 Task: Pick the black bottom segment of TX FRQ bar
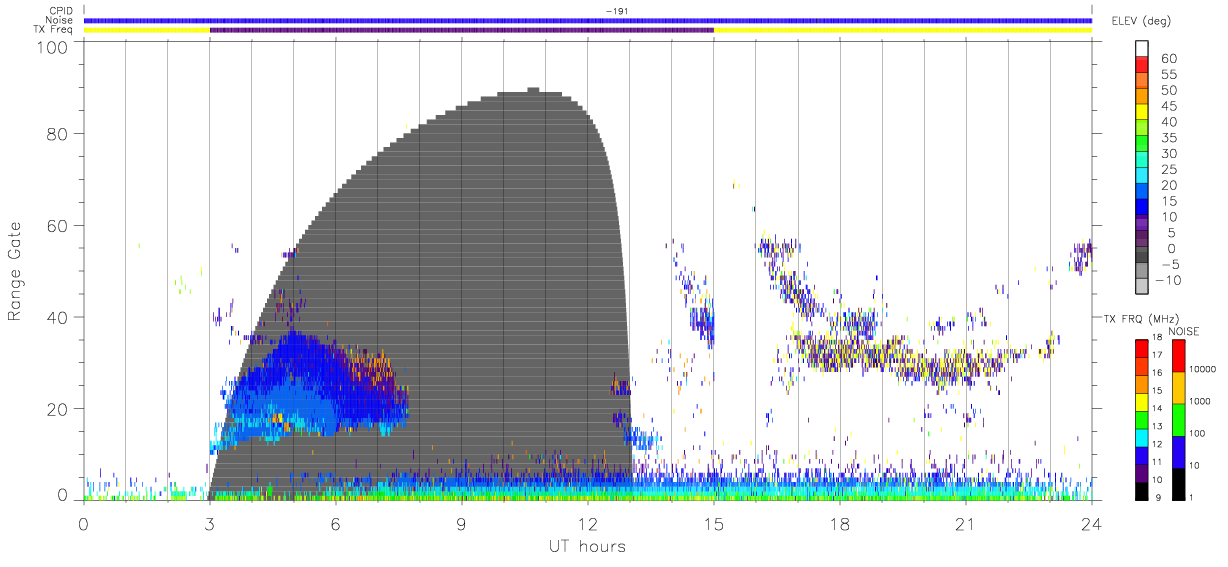[1141, 489]
